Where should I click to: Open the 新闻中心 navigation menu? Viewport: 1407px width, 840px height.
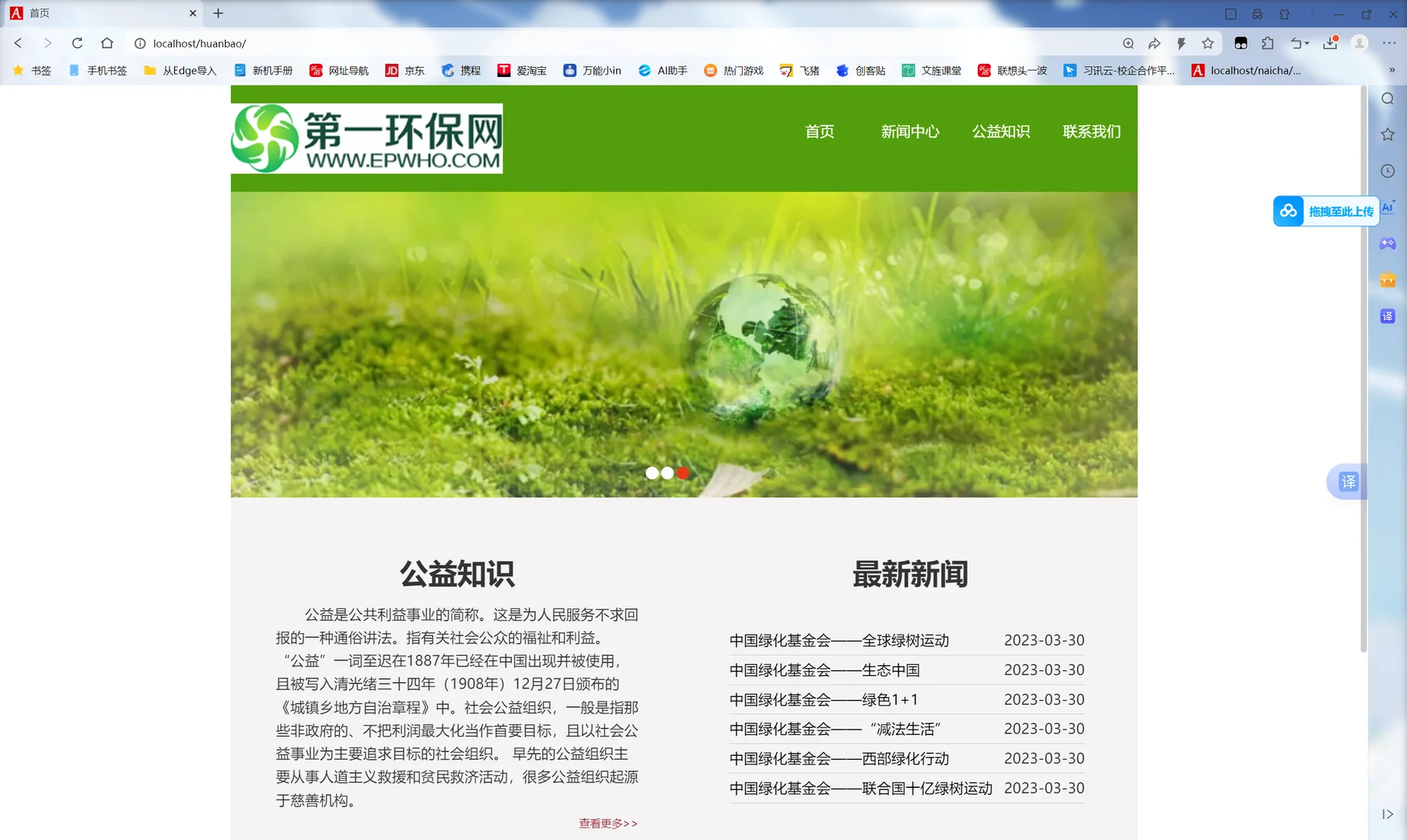coord(909,131)
